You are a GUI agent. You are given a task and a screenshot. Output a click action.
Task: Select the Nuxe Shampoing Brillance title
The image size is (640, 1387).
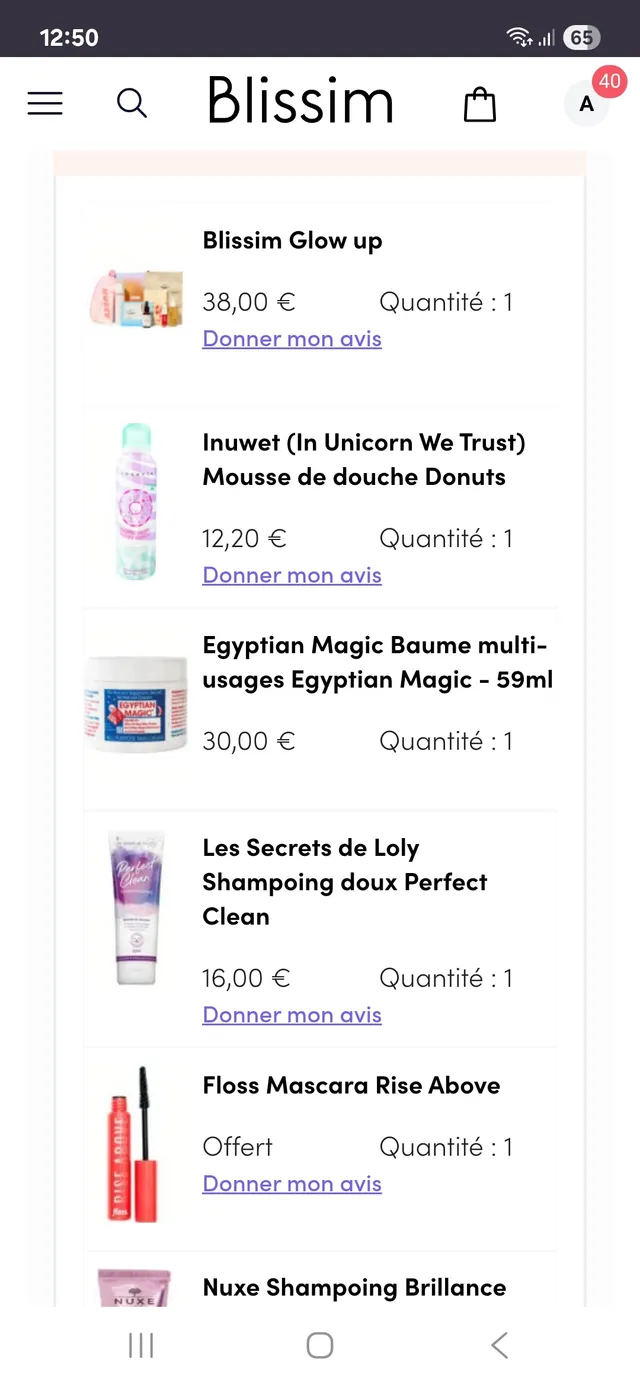(354, 1287)
